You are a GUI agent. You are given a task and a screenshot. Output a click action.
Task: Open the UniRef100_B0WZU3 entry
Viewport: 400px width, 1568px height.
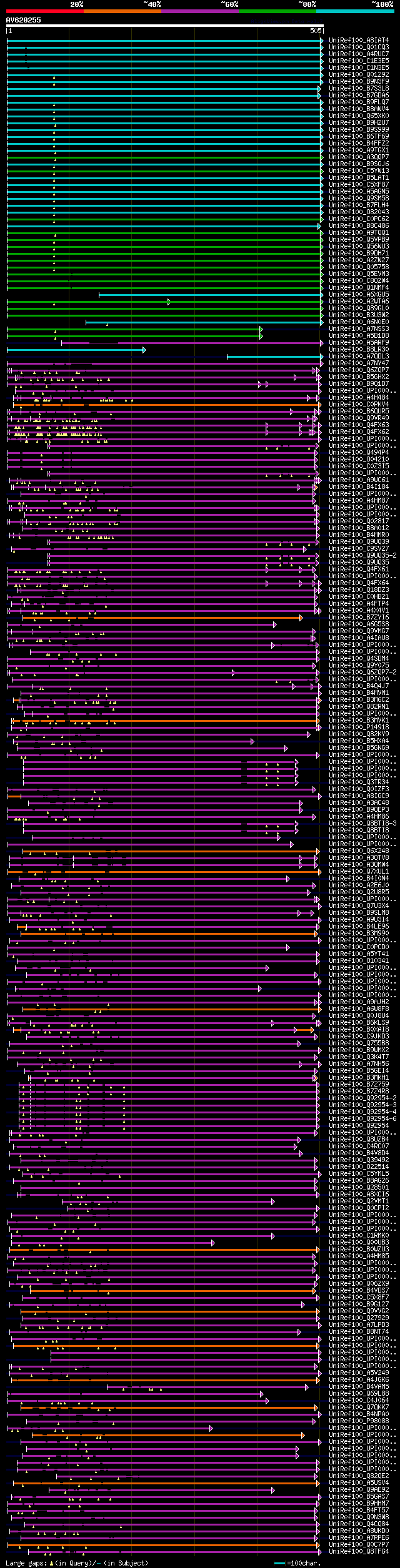359,1250
